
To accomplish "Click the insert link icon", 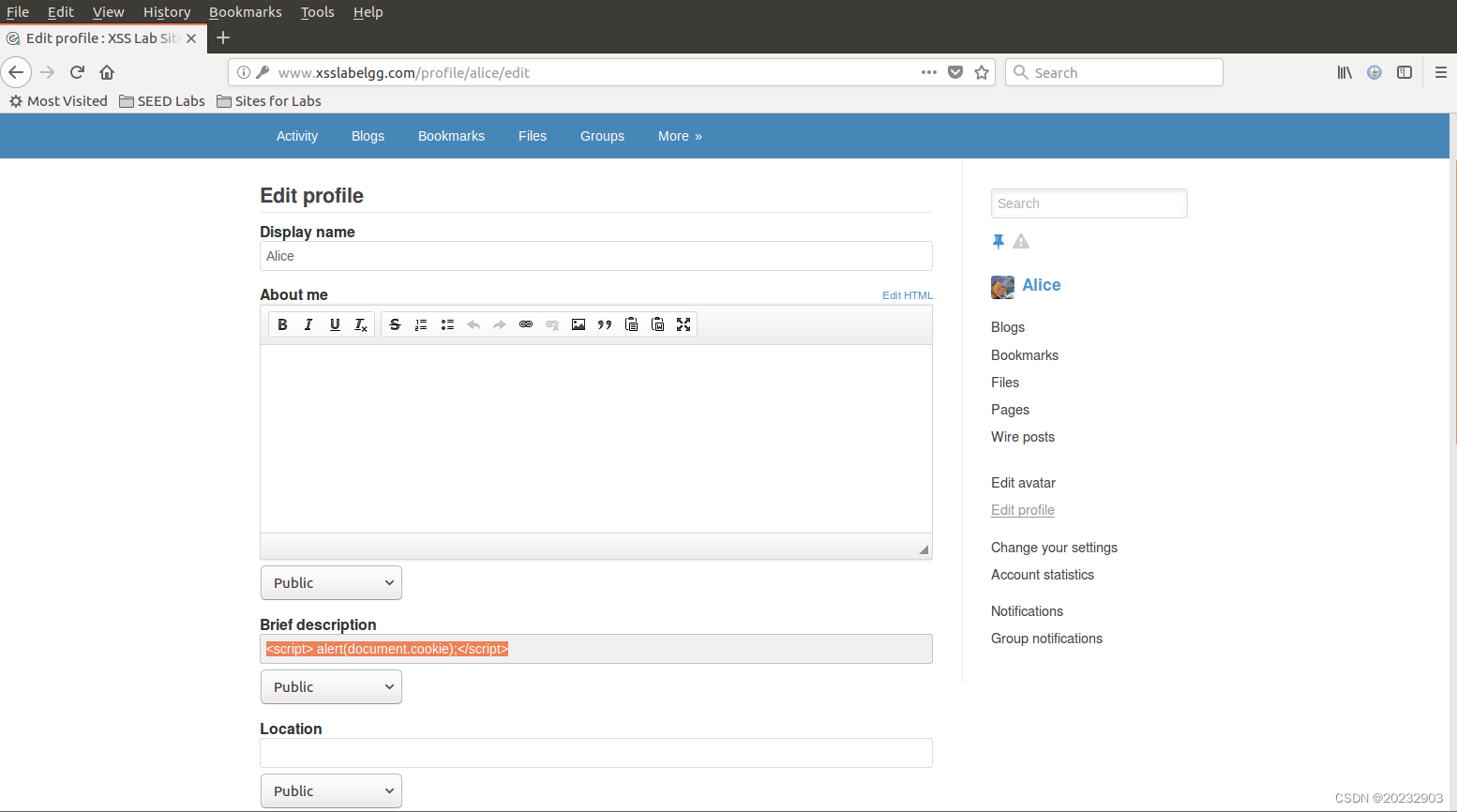I will (526, 324).
